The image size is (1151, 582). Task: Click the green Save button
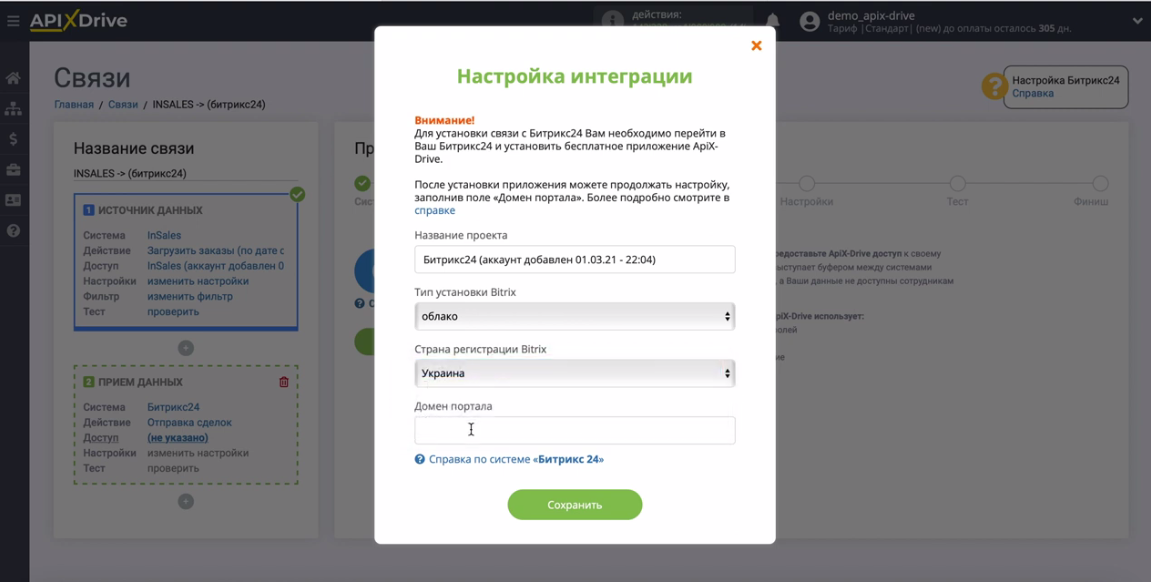[x=575, y=505]
